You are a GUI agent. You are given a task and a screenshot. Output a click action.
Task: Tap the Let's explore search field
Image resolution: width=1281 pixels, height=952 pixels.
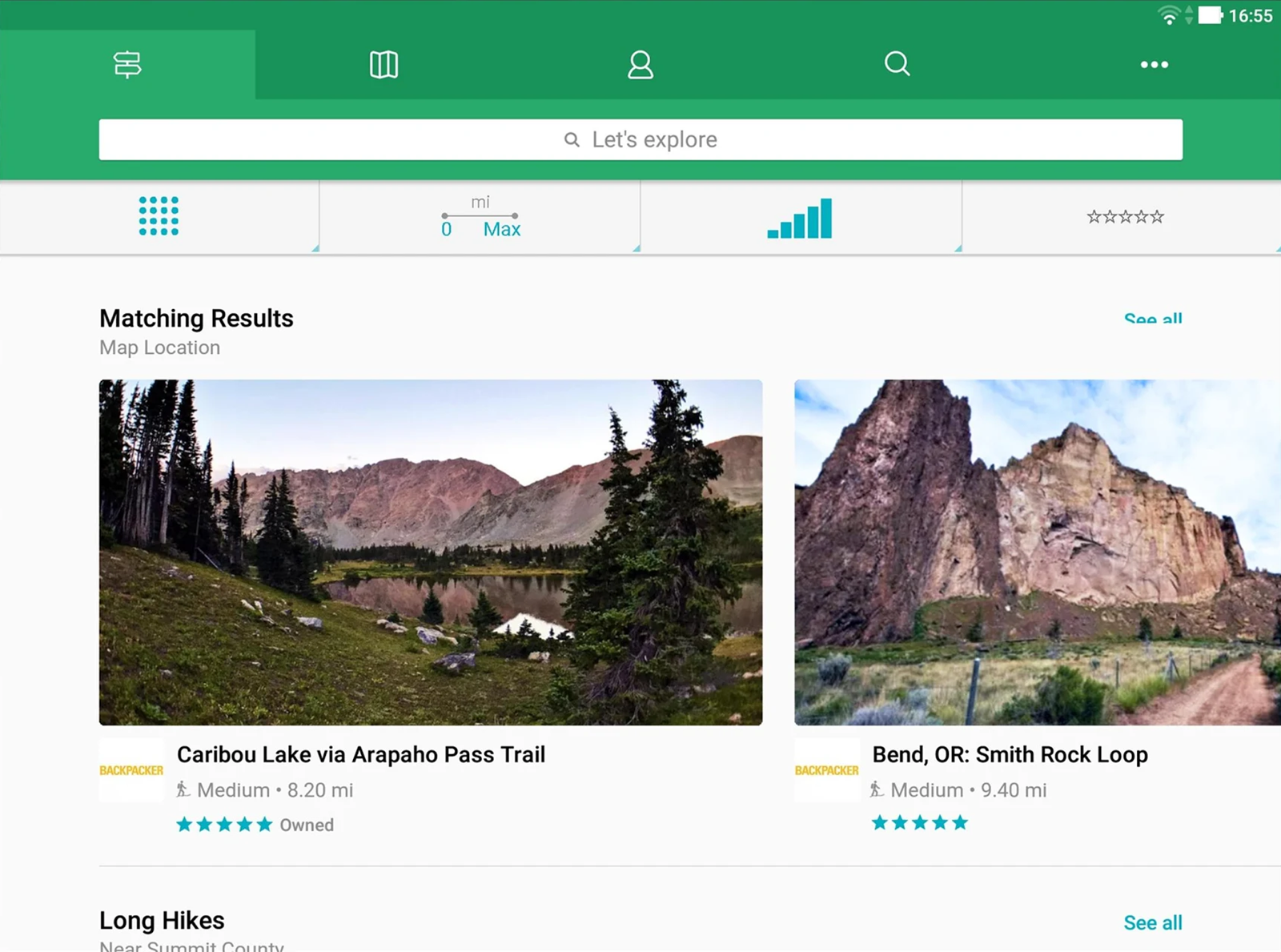coord(640,139)
